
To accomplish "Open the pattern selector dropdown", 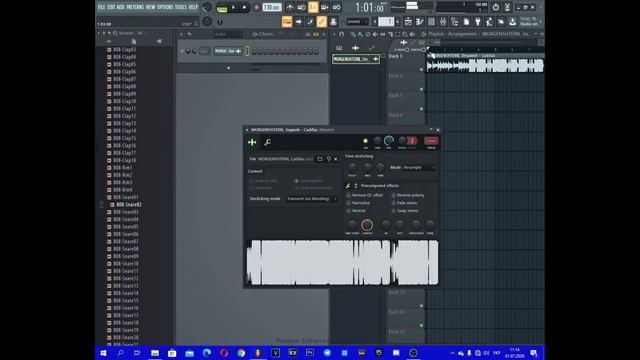I will pos(386,22).
